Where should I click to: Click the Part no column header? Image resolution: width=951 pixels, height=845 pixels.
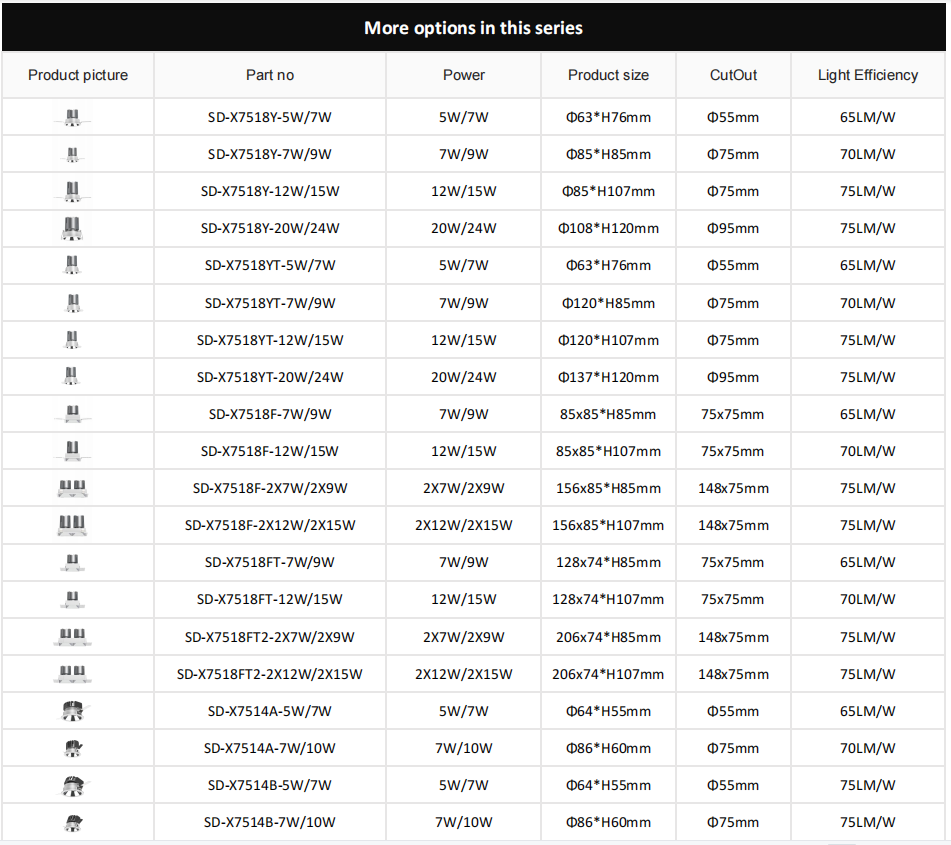270,75
